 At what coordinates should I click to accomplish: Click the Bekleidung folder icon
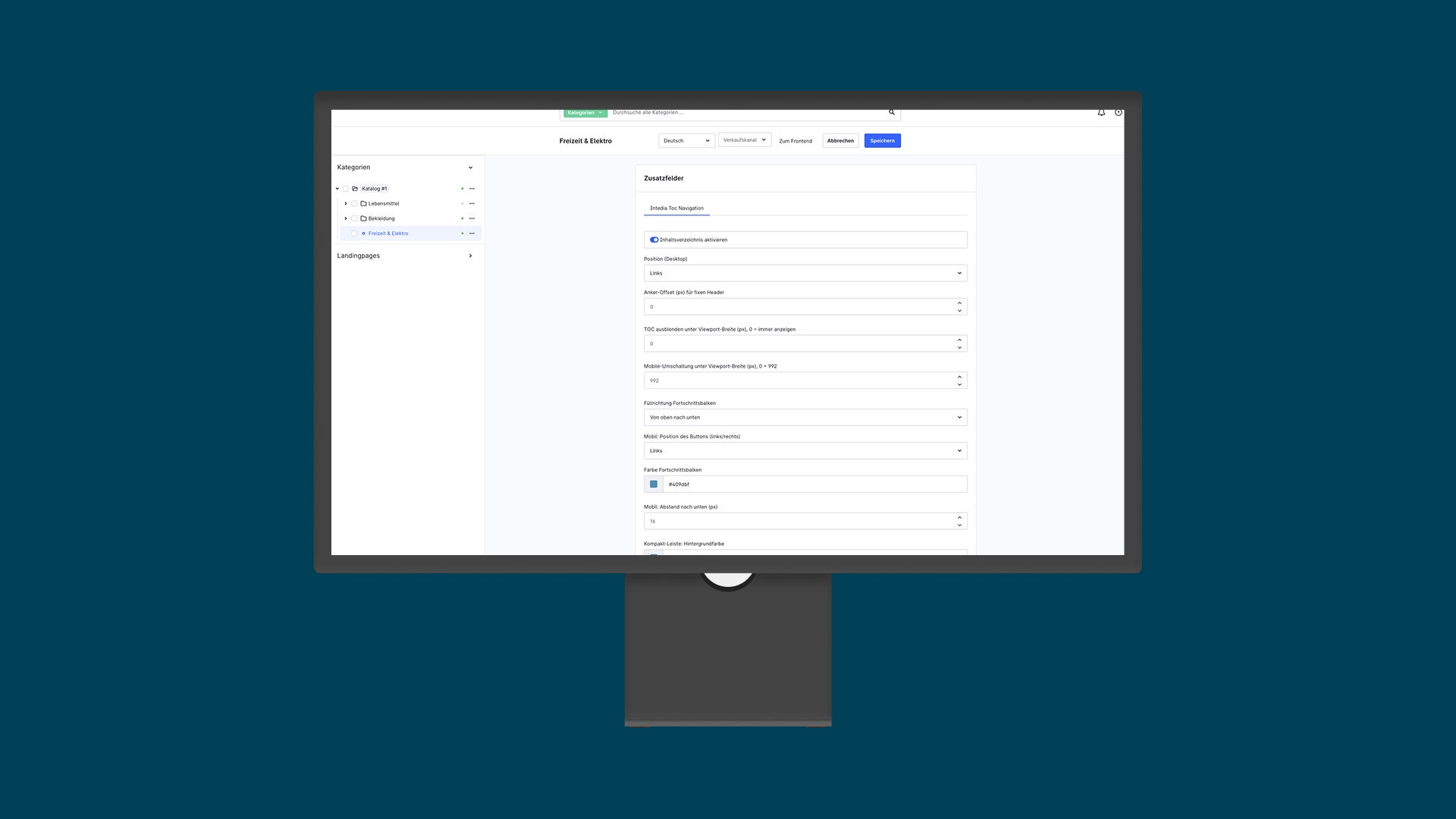tap(363, 218)
